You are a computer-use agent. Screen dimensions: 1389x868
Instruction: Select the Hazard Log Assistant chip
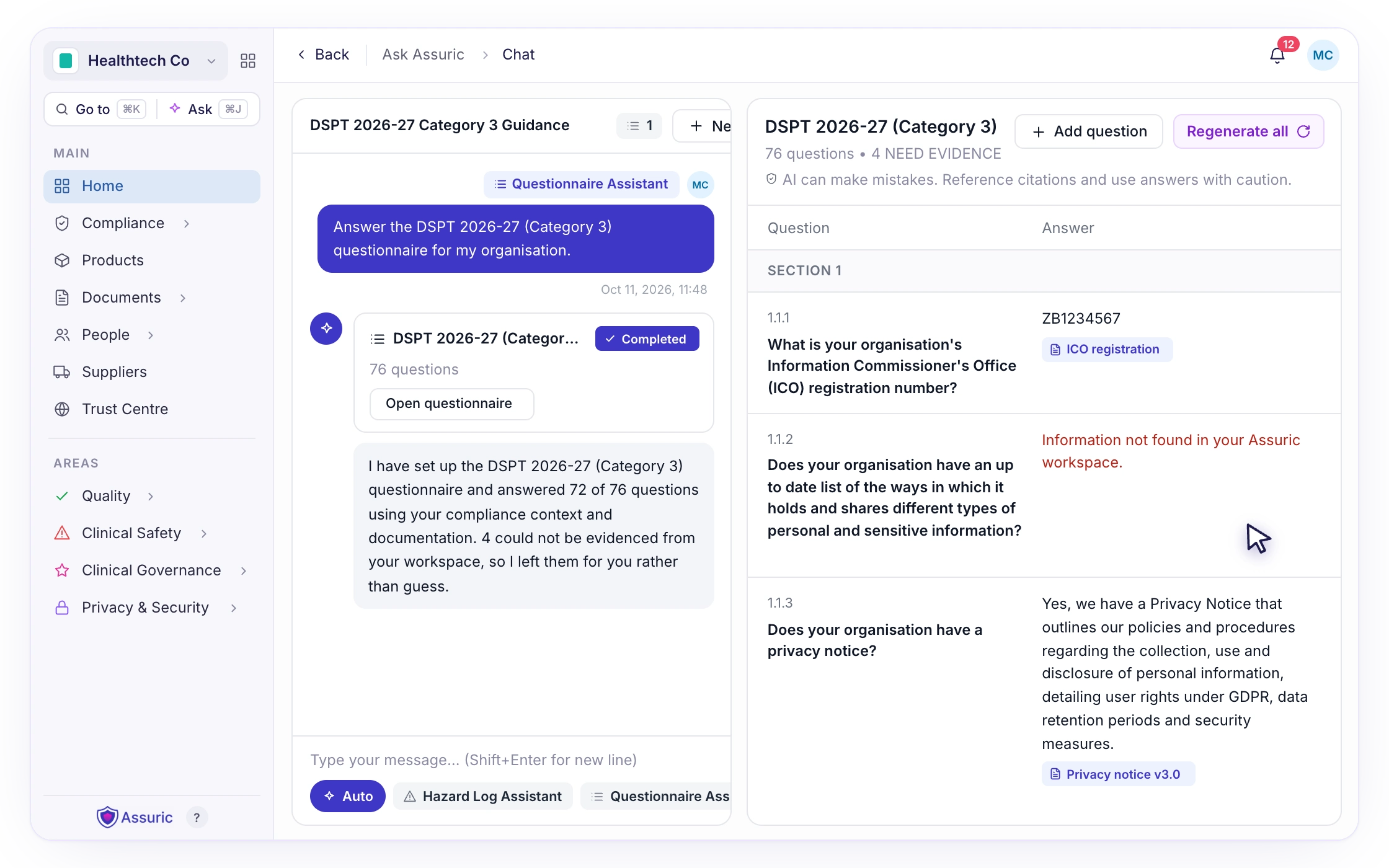[x=482, y=796]
